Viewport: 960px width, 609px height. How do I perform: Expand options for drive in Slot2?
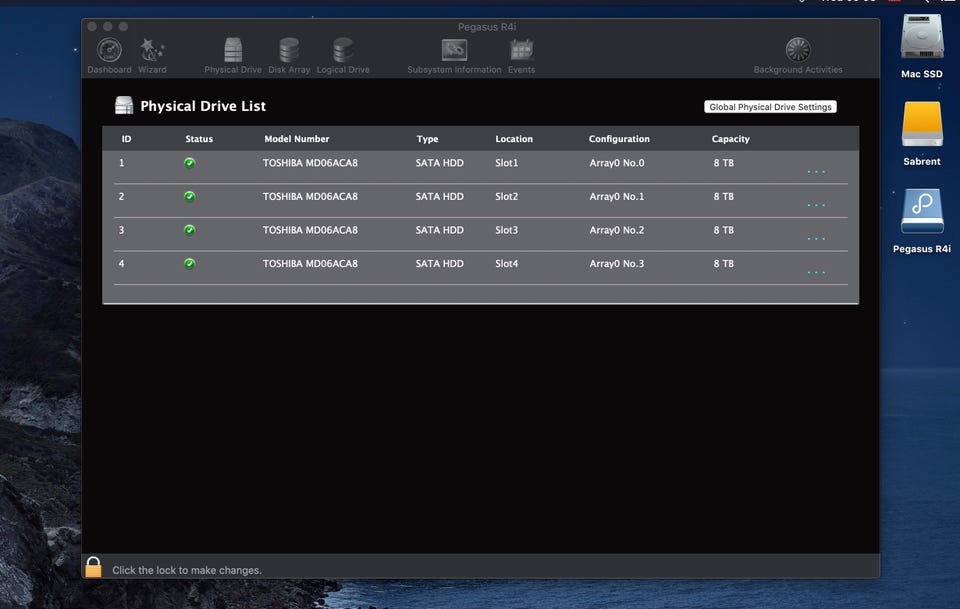click(816, 205)
